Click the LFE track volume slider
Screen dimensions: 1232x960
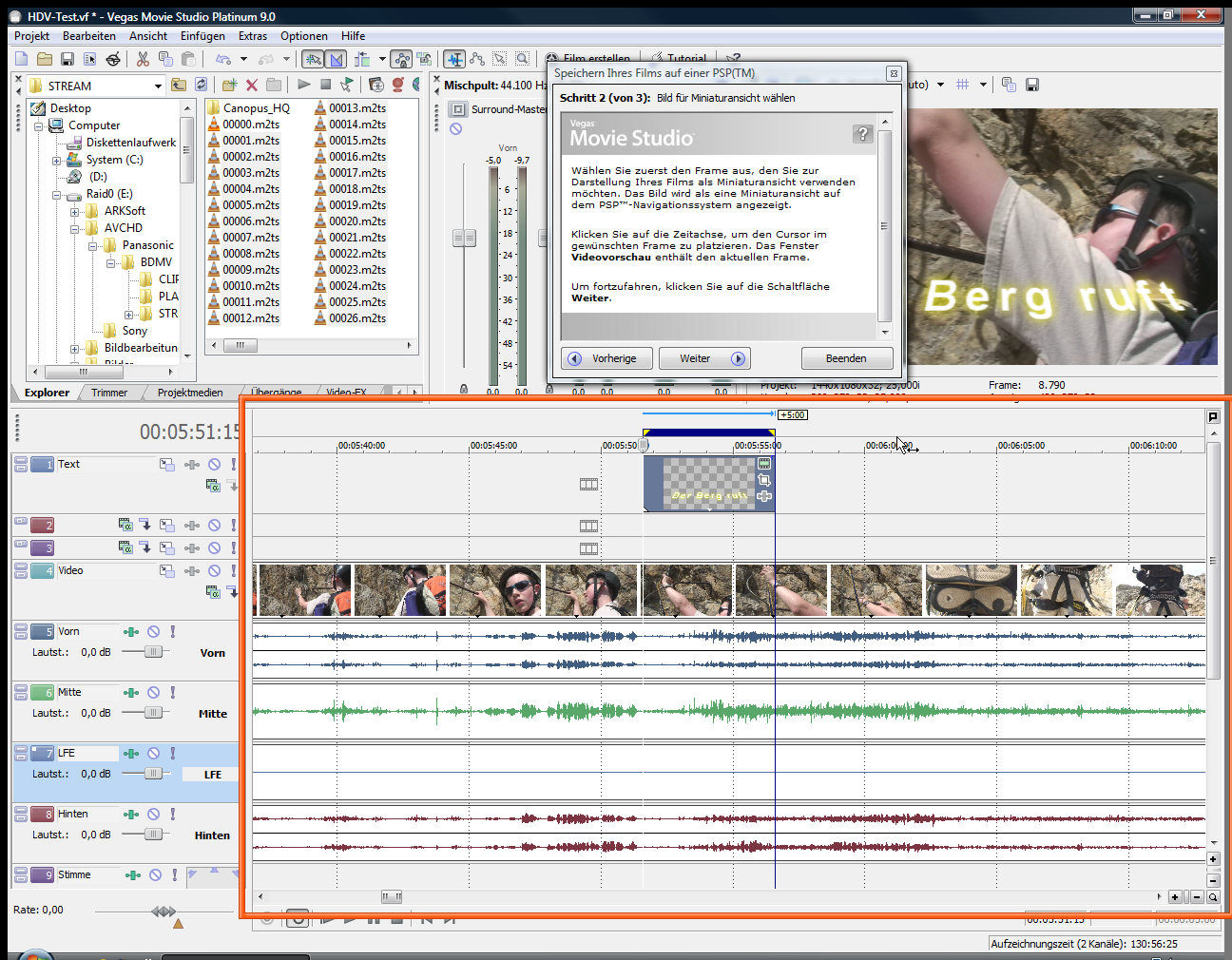[x=153, y=774]
